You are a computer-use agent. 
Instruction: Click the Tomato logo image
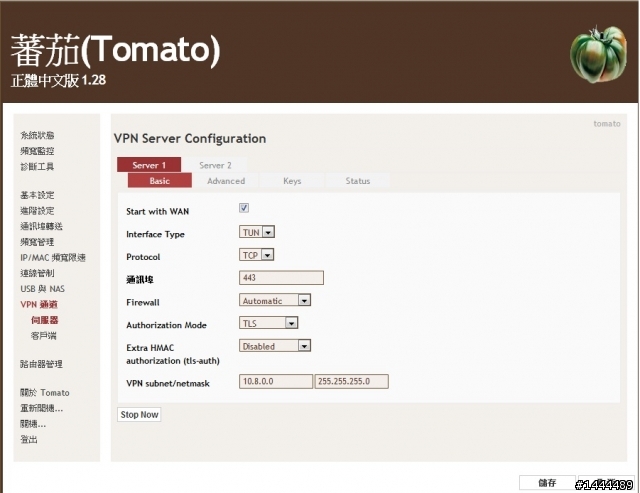click(599, 54)
